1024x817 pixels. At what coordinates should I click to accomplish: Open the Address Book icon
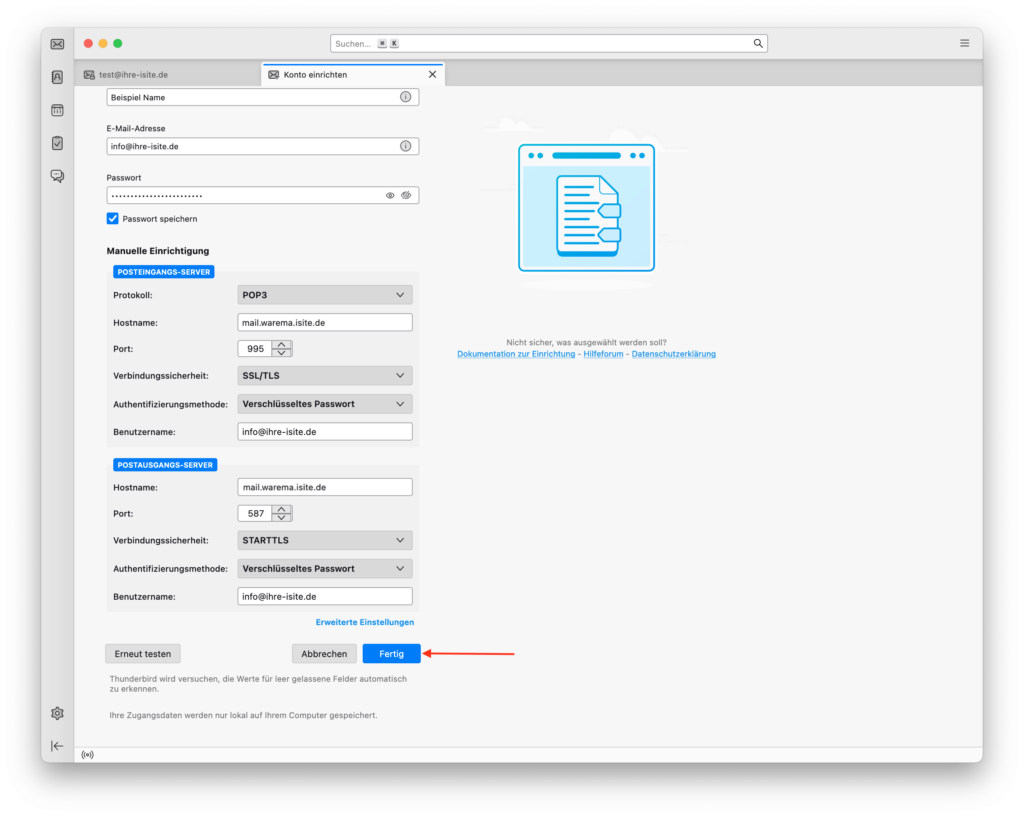pyautogui.click(x=57, y=77)
